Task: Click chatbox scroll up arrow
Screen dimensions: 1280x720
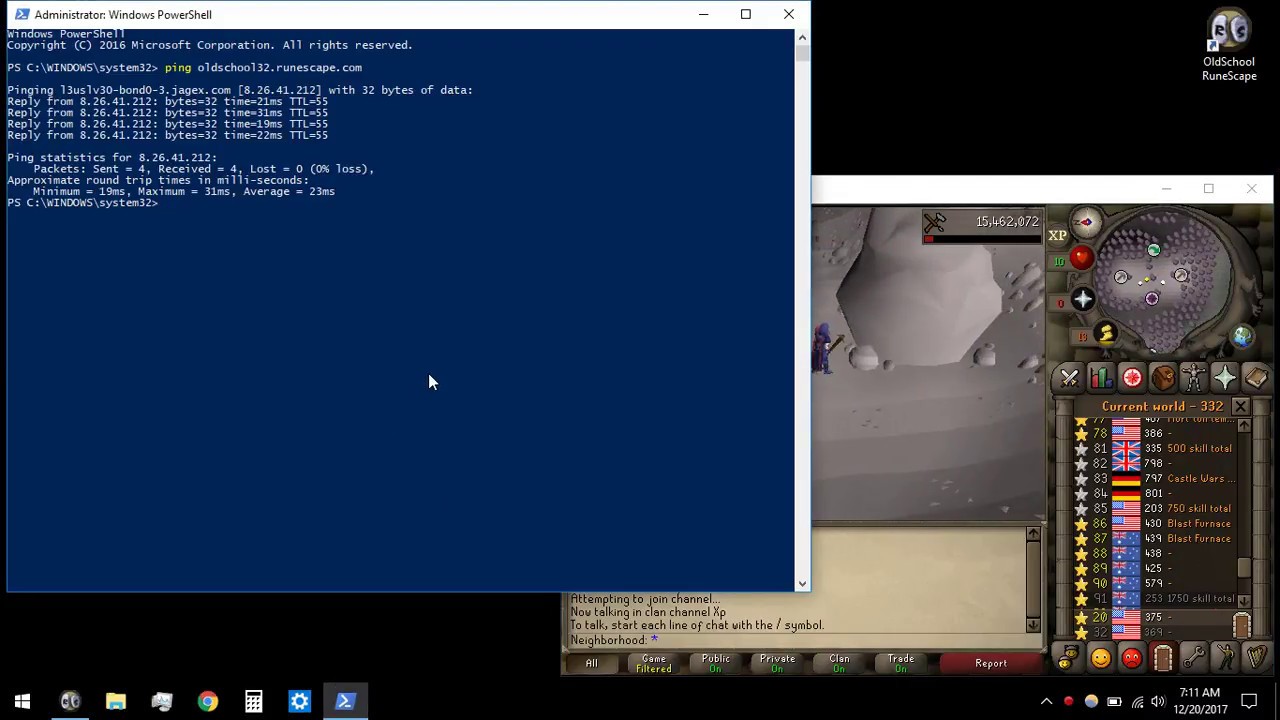Action: pyautogui.click(x=1033, y=534)
